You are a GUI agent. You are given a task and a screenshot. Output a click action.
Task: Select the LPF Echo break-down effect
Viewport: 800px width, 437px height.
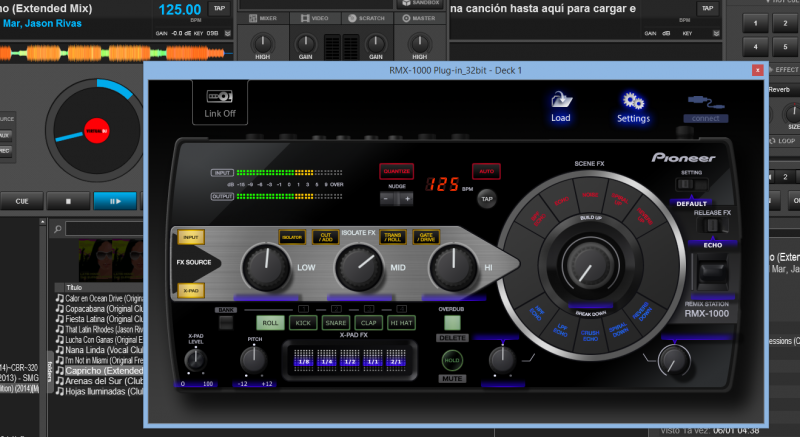coord(561,329)
